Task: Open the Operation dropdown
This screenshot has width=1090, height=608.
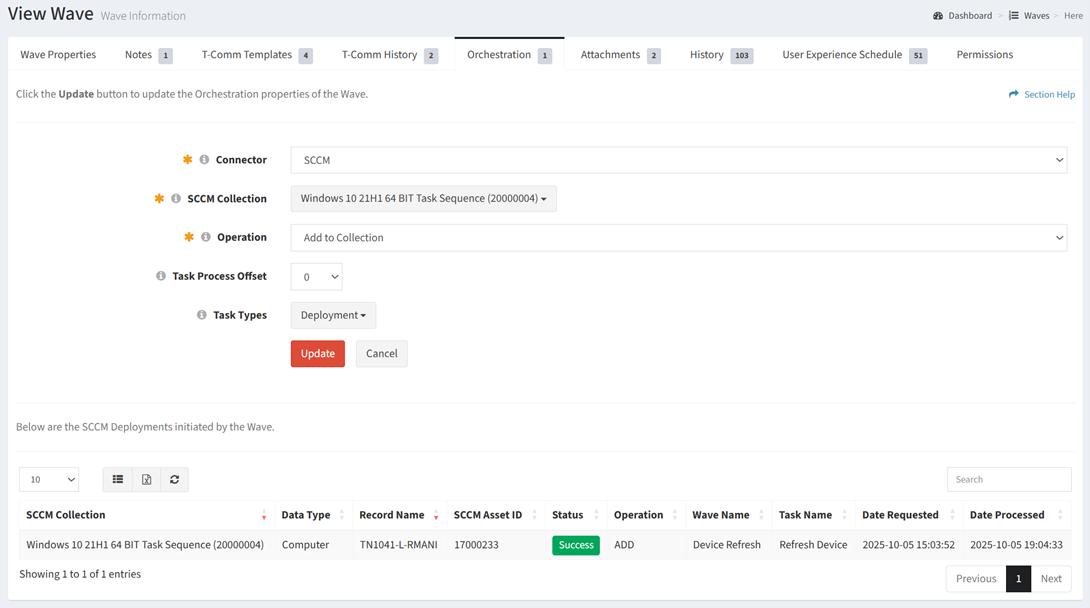Action: point(678,238)
